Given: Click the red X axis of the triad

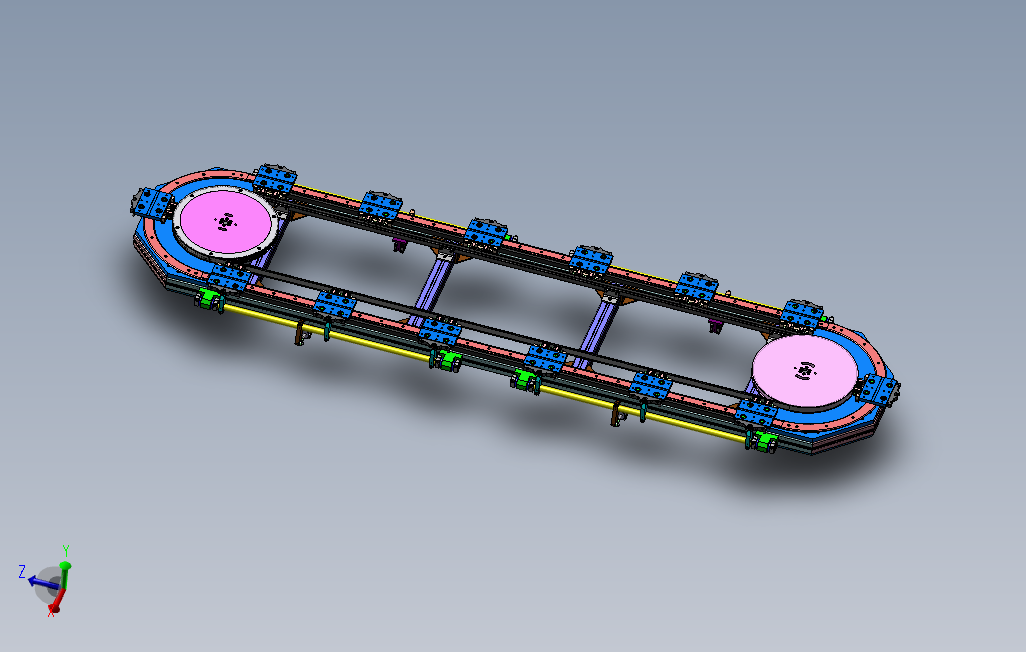Looking at the screenshot, I should [58, 601].
